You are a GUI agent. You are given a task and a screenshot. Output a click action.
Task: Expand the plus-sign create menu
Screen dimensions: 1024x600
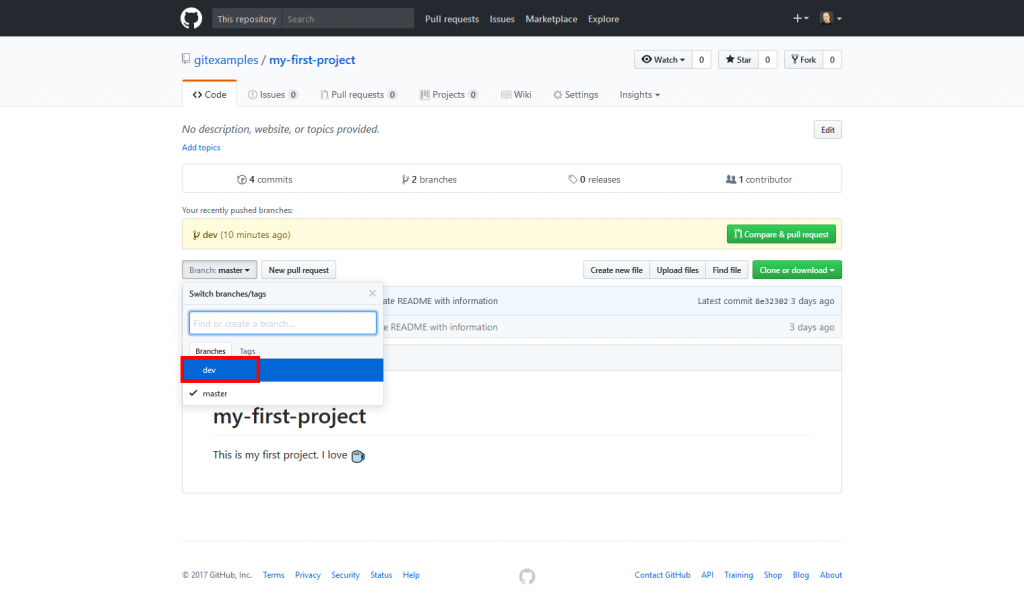(x=799, y=18)
